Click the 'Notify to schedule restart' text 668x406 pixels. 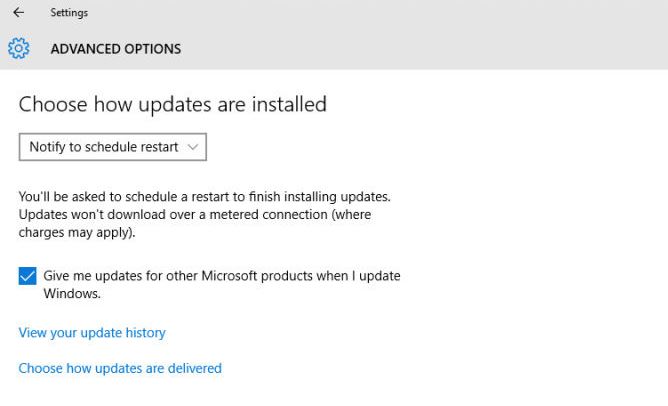(104, 147)
